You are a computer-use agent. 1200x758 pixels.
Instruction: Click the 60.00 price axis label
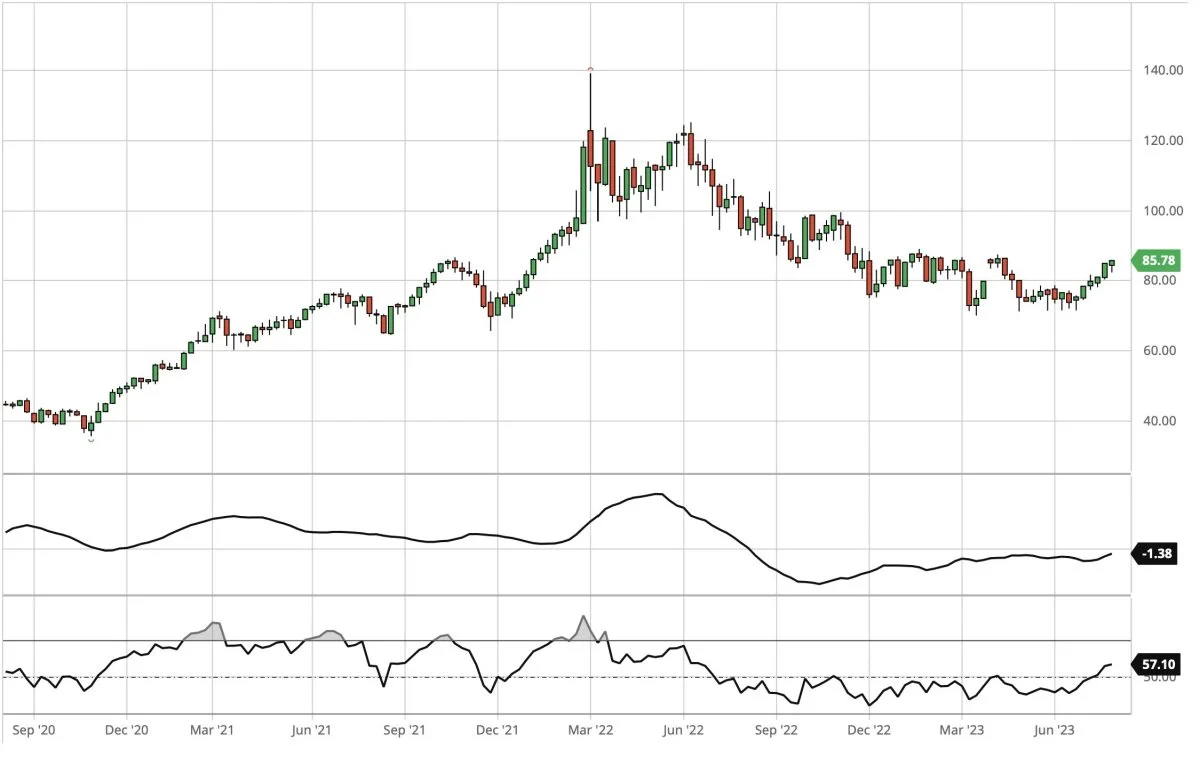pos(1157,351)
